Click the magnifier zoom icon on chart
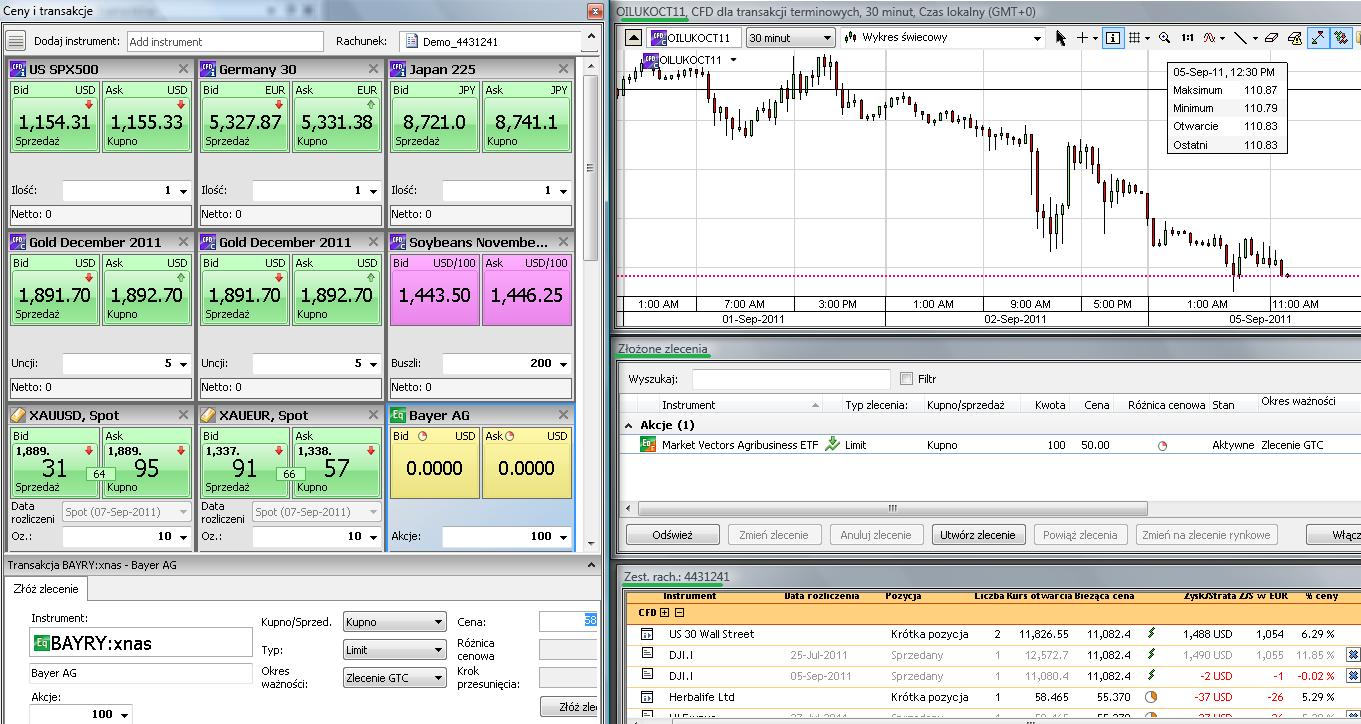The height and width of the screenshot is (724, 1361). click(1165, 38)
